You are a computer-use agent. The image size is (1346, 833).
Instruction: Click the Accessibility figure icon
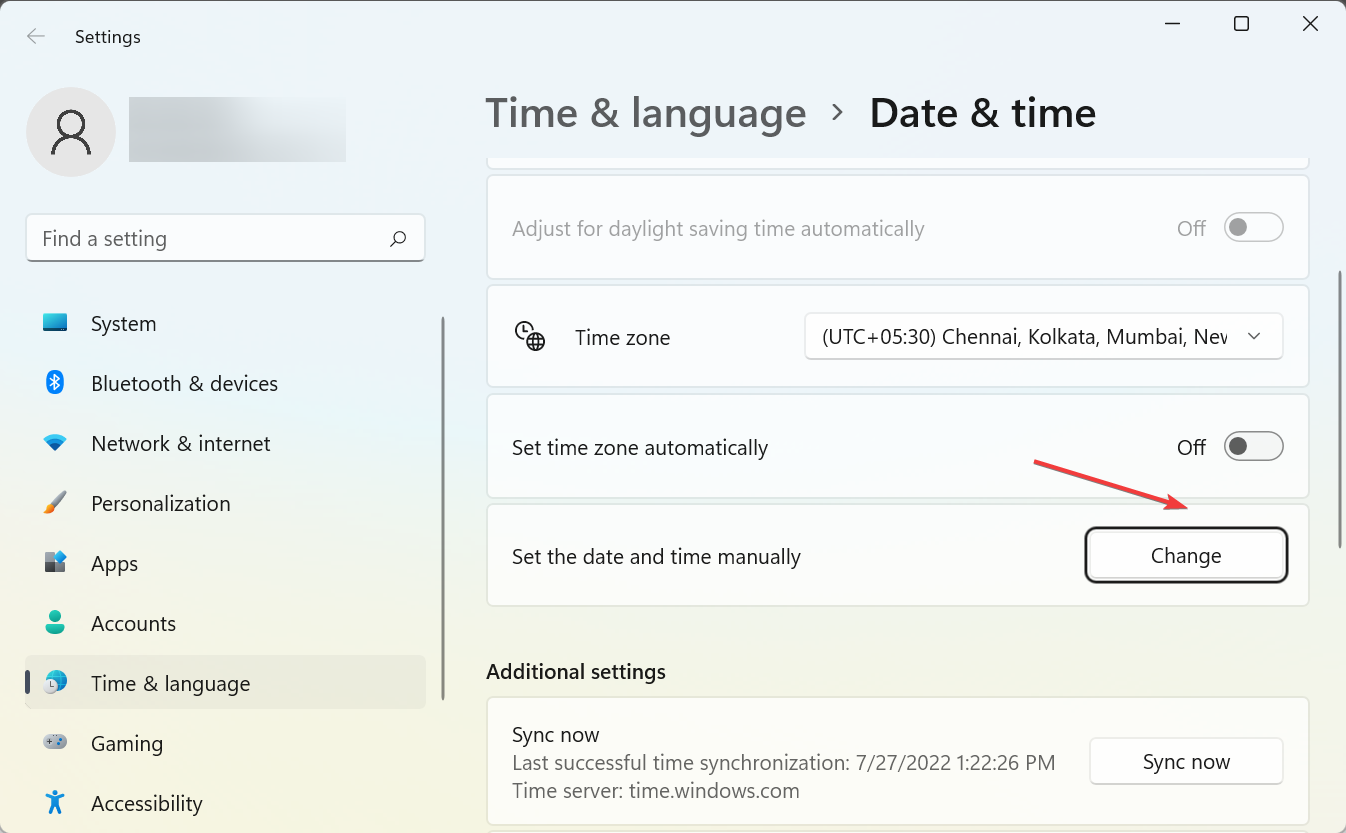[55, 803]
